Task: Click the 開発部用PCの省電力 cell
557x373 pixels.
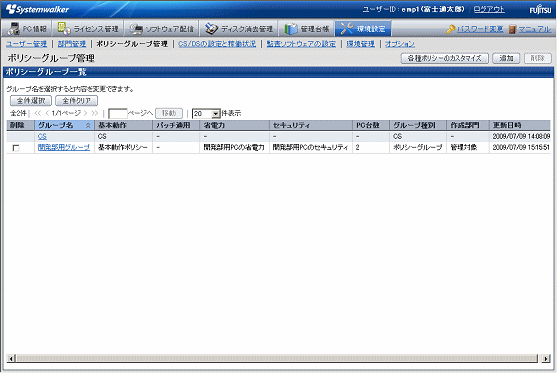Action: [234, 147]
